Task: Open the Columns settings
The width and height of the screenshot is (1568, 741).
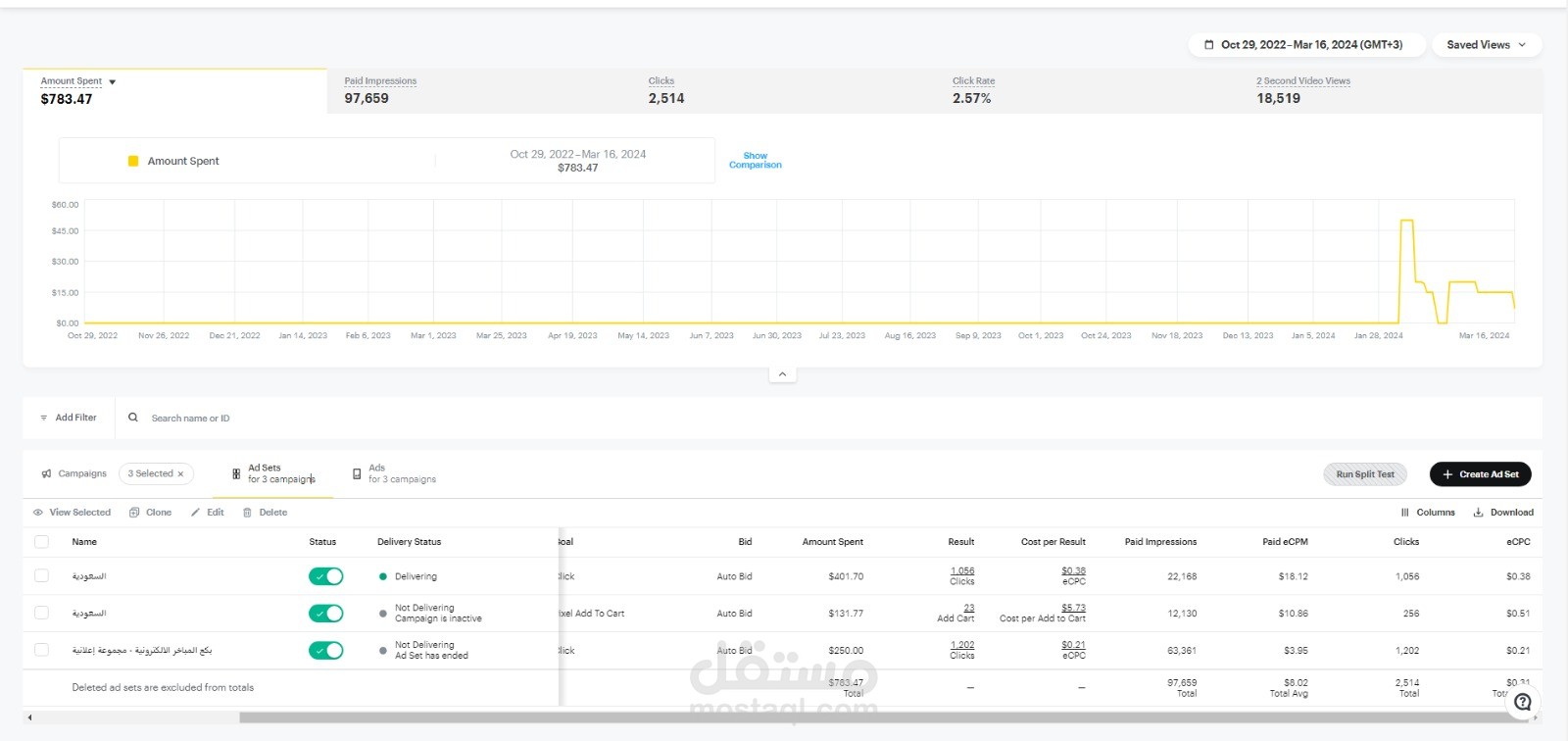Action: [1428, 513]
